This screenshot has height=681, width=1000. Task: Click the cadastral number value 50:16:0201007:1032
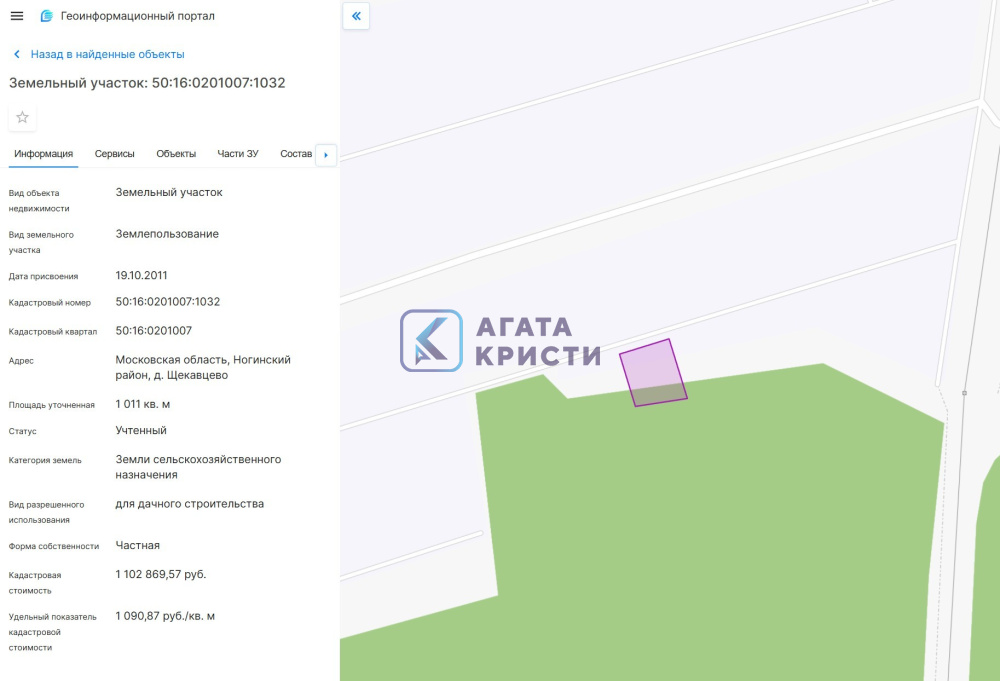168,301
